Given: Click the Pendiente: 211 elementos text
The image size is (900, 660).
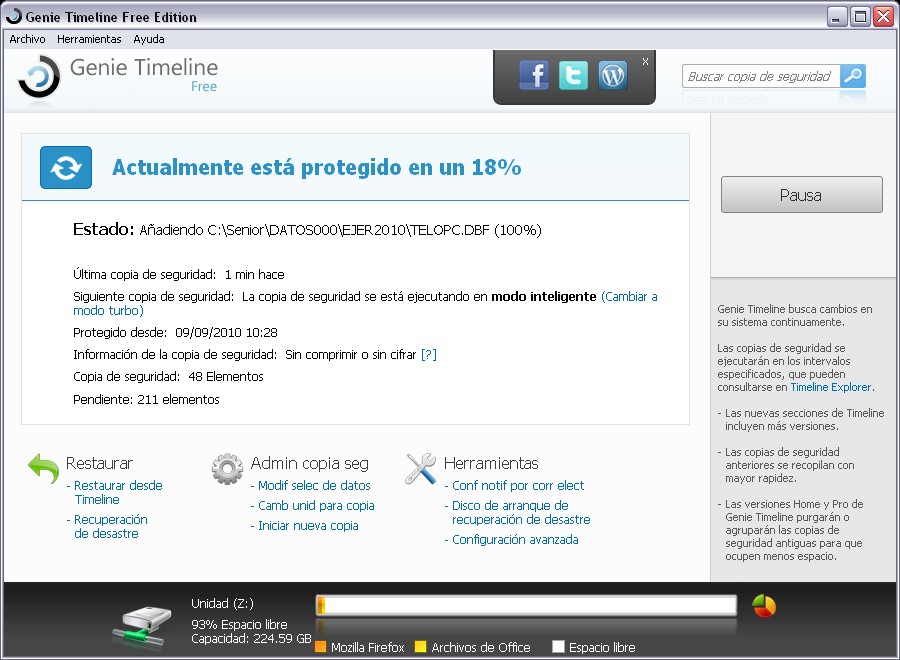Looking at the screenshot, I should 146,399.
